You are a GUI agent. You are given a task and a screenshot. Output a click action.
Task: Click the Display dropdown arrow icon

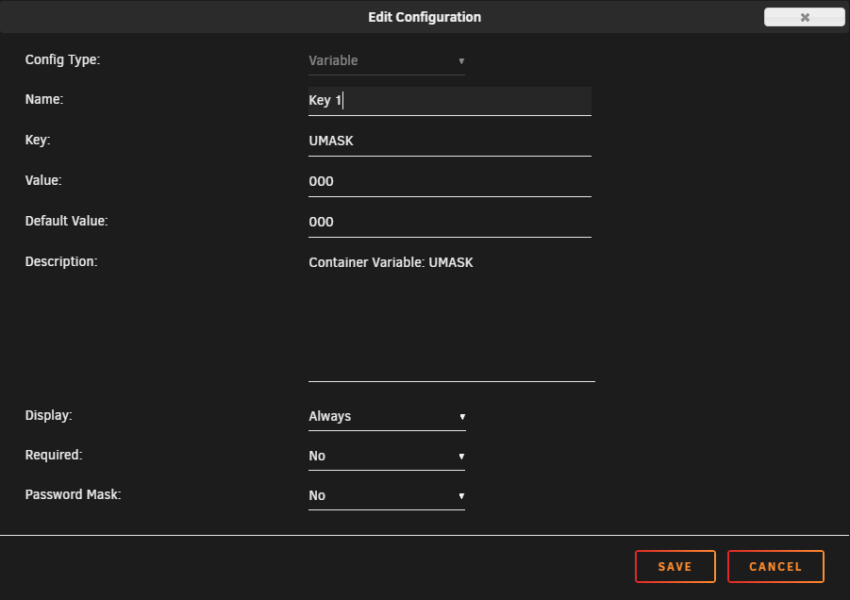pyautogui.click(x=461, y=416)
